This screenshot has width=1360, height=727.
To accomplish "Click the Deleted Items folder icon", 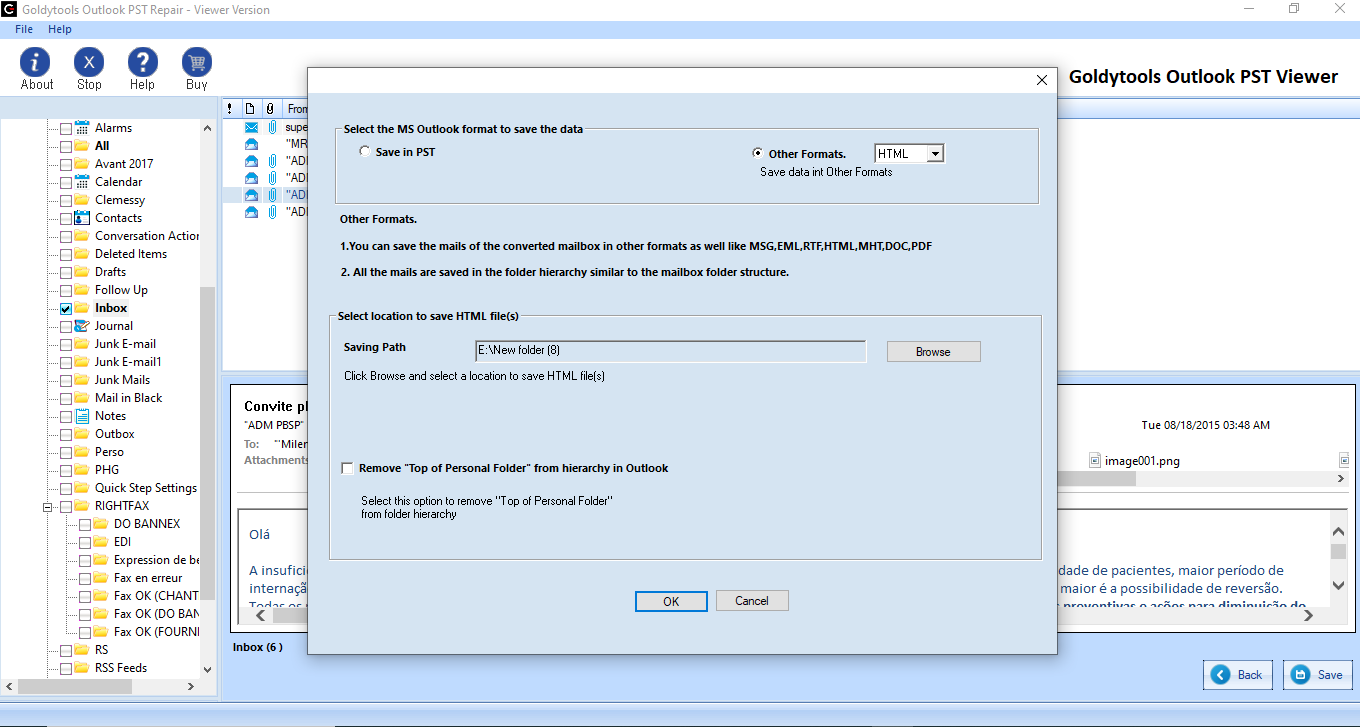I will [82, 254].
